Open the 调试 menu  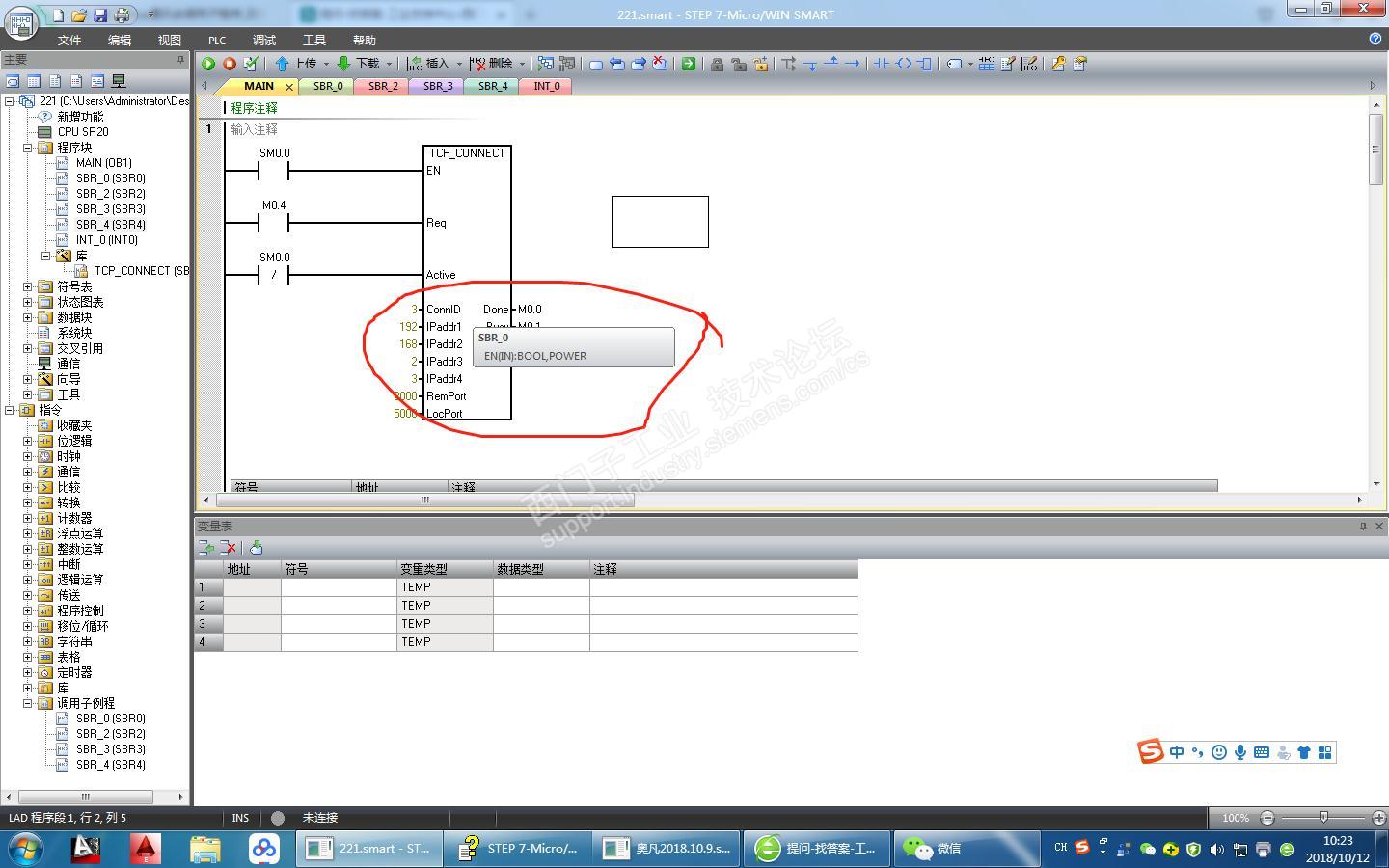coord(264,40)
